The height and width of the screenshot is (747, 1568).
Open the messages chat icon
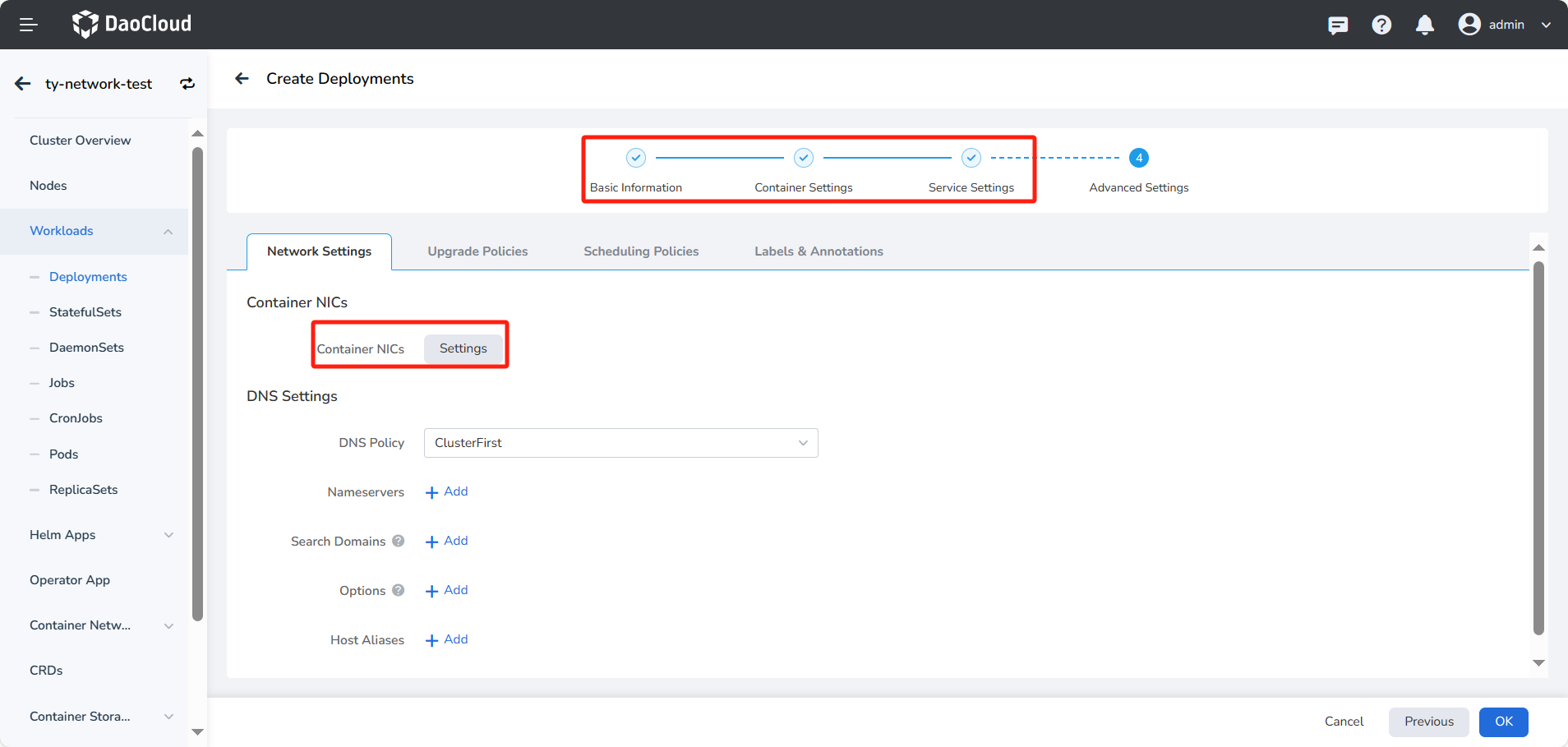pyautogui.click(x=1338, y=25)
